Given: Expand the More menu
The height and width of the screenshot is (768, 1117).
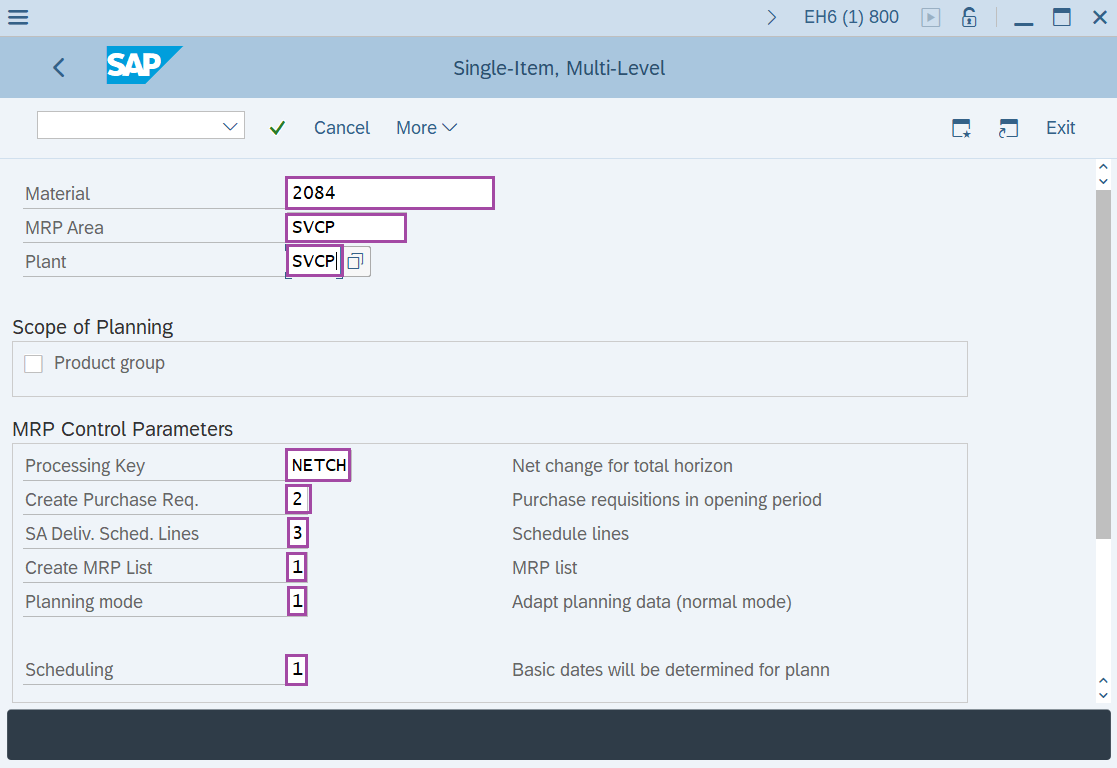Looking at the screenshot, I should point(426,127).
